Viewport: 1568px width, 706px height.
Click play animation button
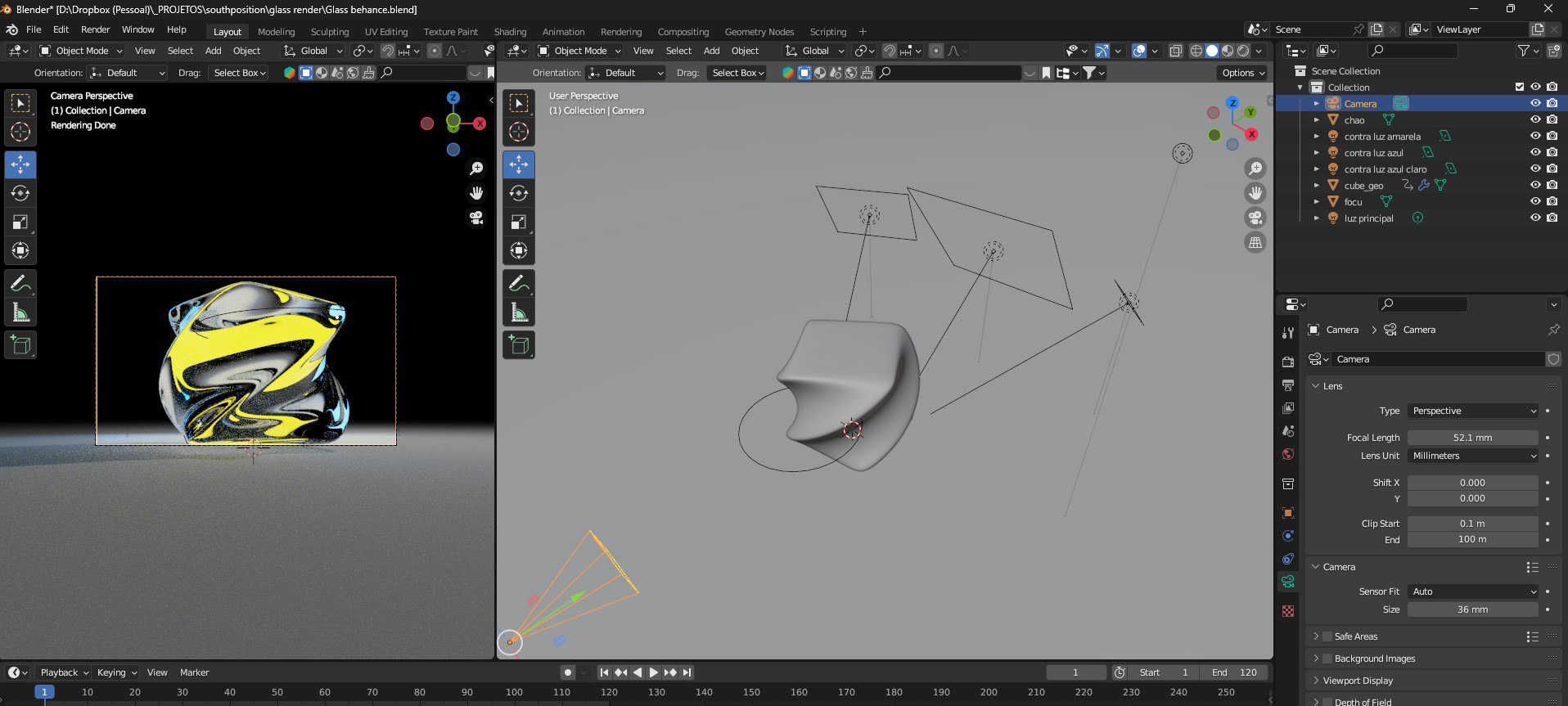click(x=654, y=672)
